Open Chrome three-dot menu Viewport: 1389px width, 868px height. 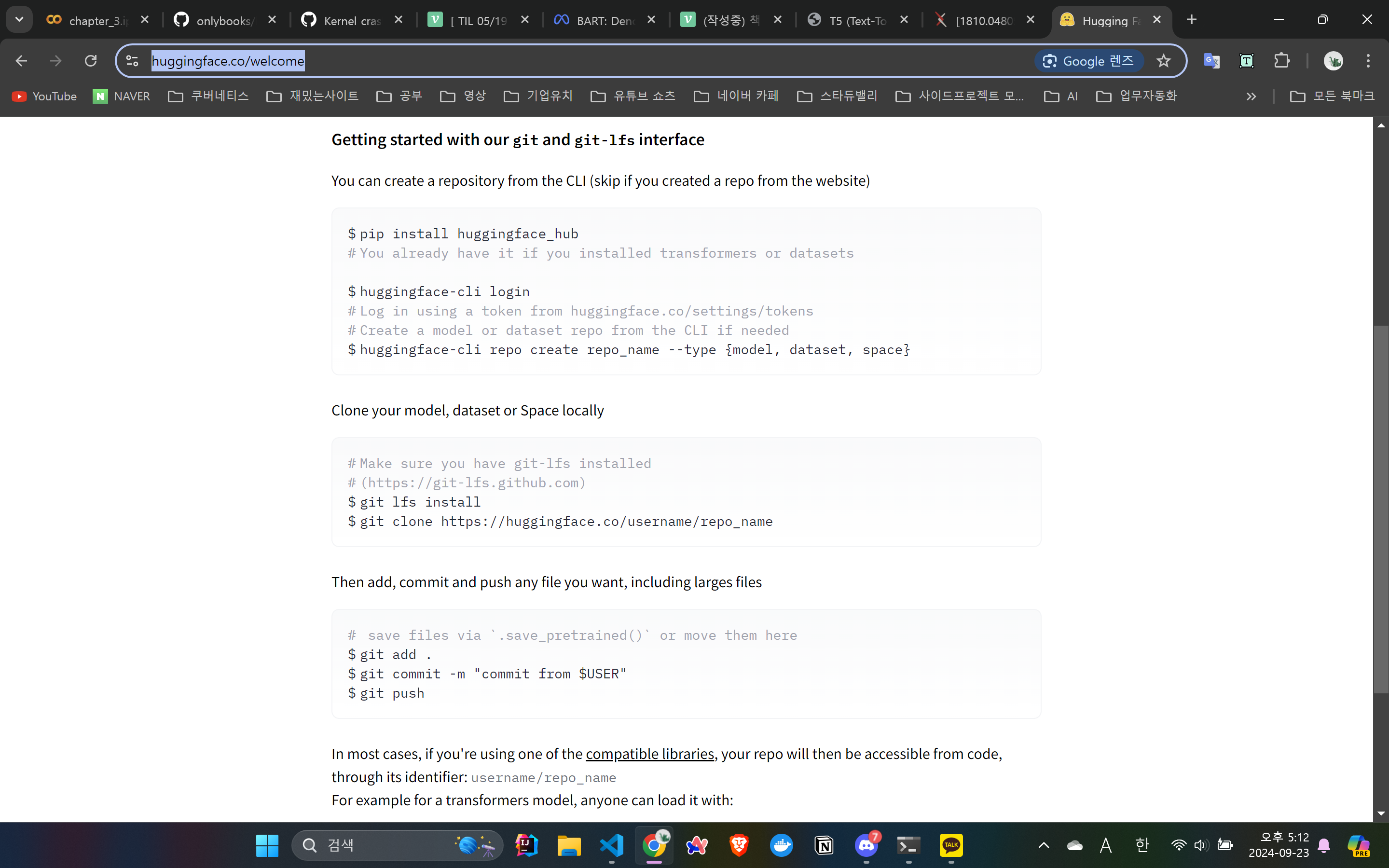pos(1368,61)
